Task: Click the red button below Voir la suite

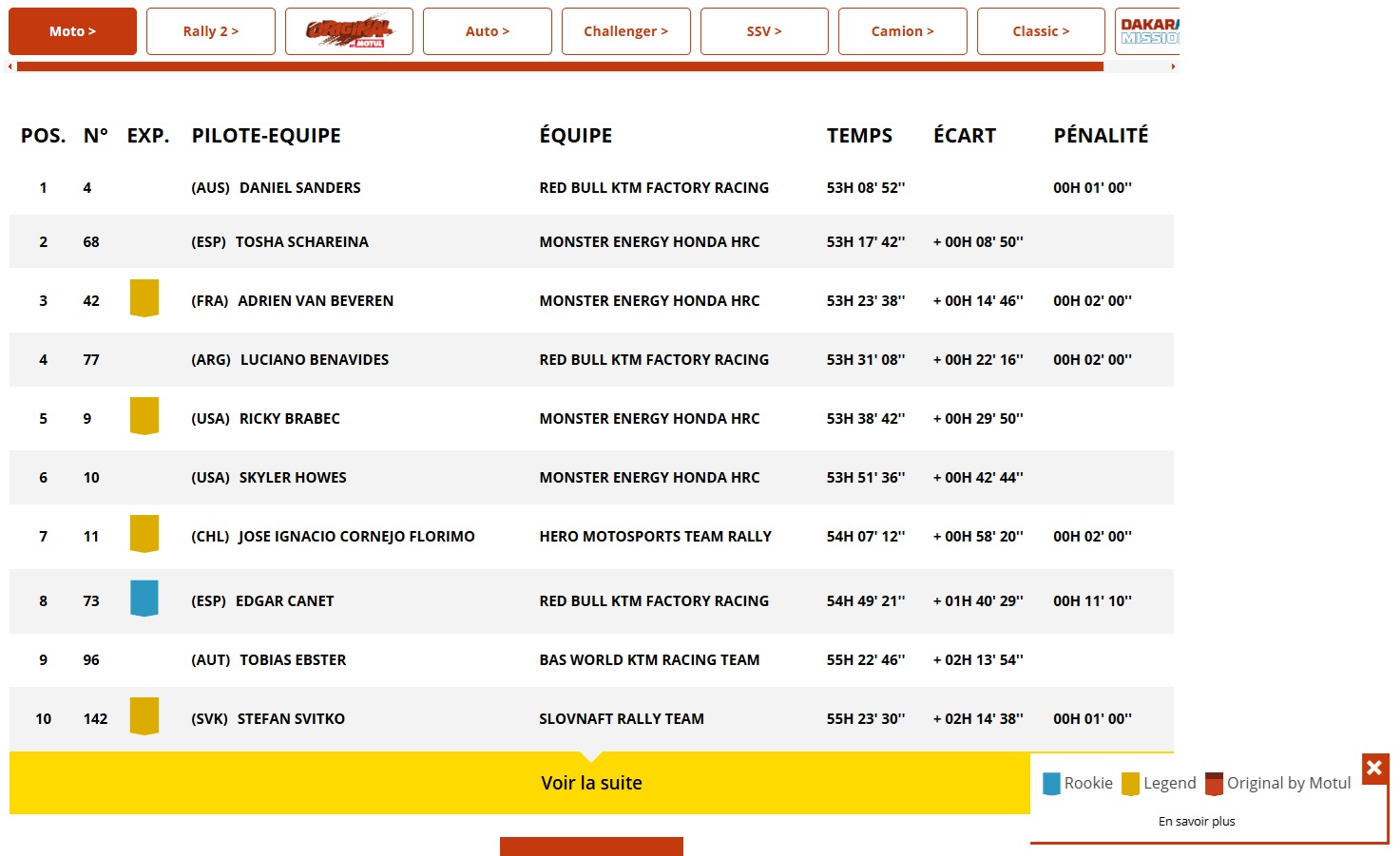Action: coord(591,846)
